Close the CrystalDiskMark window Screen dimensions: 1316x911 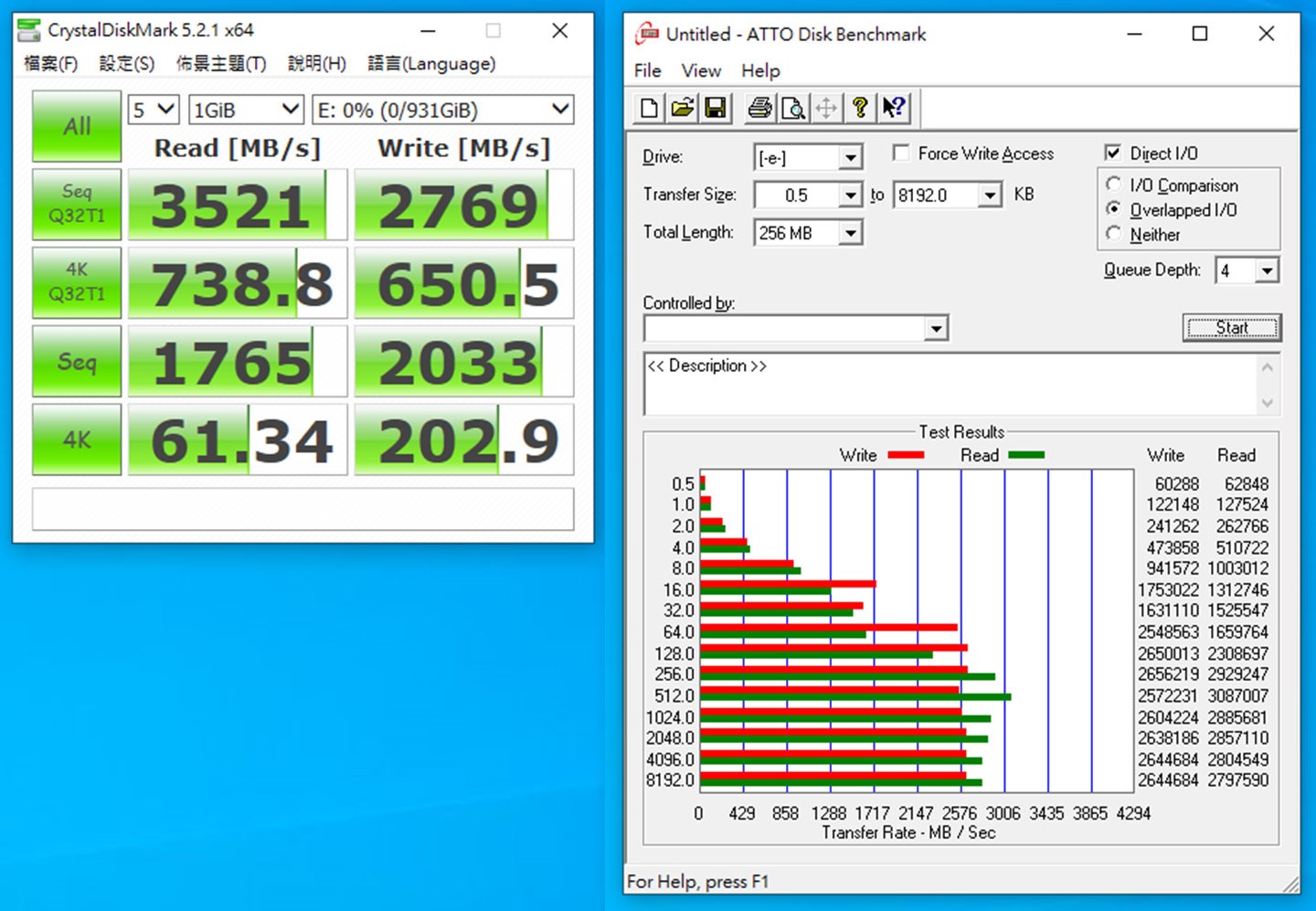[x=560, y=30]
